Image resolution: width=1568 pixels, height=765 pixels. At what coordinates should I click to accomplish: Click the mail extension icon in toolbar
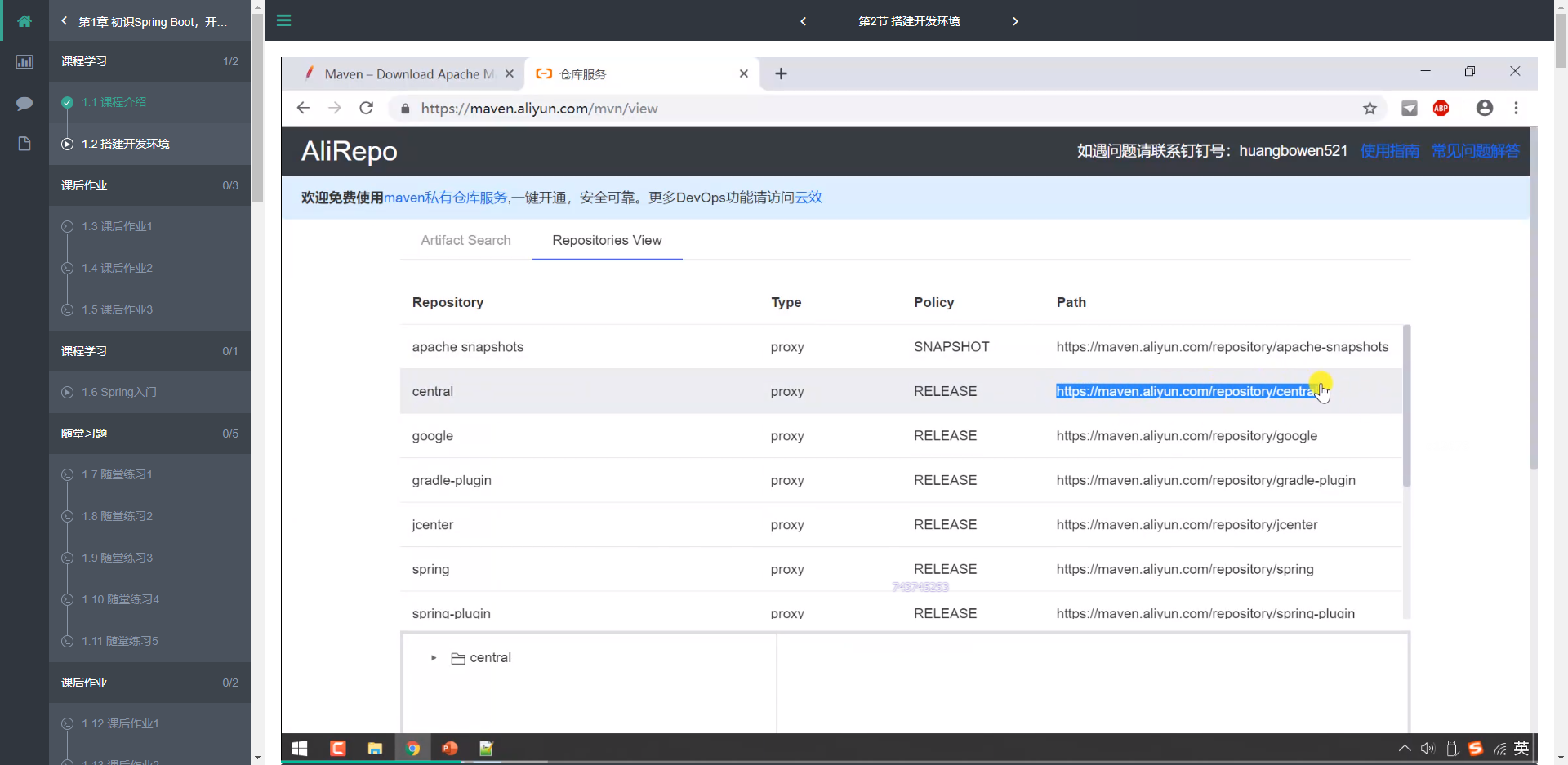[x=1410, y=108]
